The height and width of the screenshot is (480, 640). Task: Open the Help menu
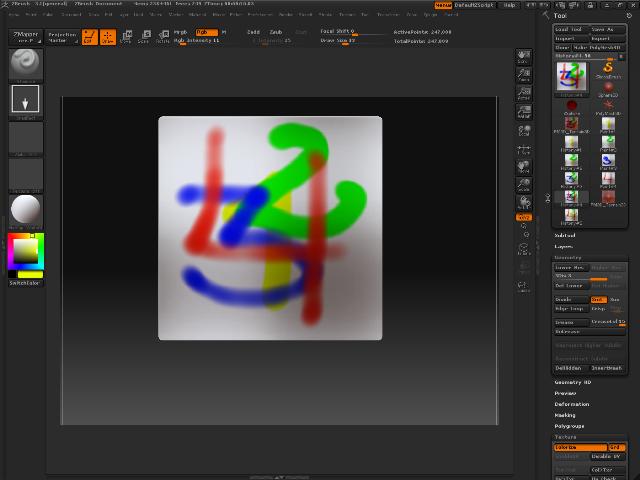[x=510, y=5]
